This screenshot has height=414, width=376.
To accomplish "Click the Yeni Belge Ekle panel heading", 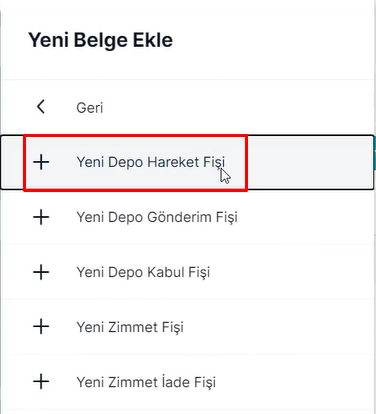I will [x=100, y=40].
